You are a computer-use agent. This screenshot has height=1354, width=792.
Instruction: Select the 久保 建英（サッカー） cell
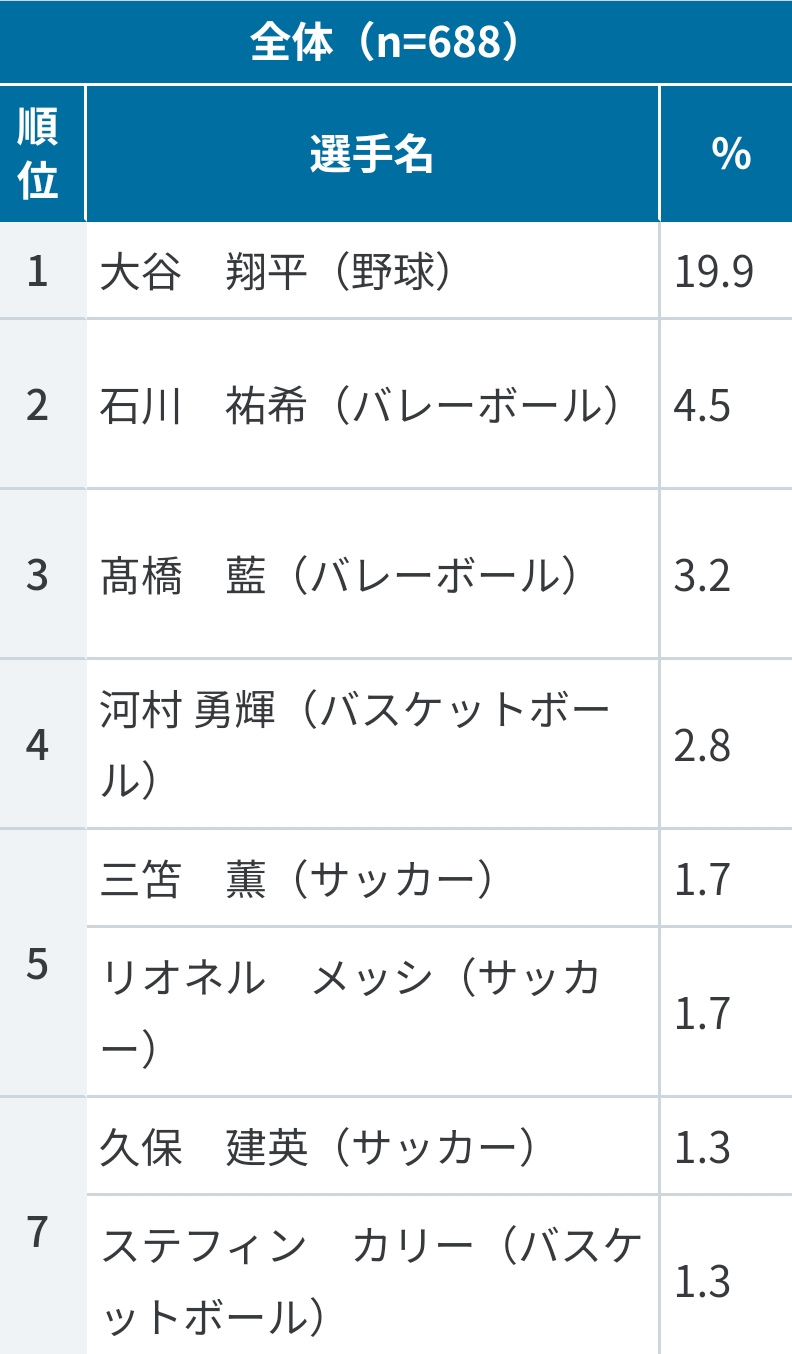pyautogui.click(x=372, y=1146)
